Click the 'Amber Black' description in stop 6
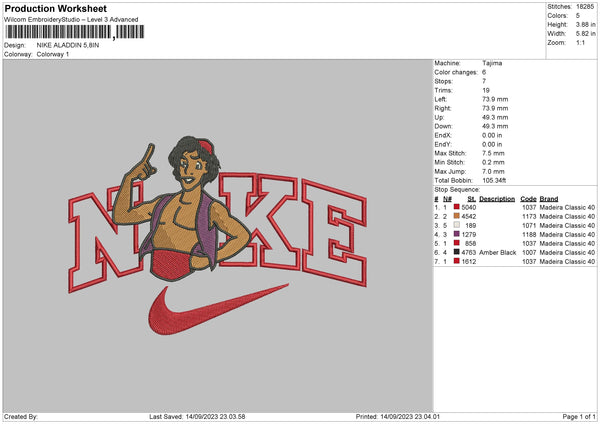600x424 pixels. pyautogui.click(x=497, y=252)
